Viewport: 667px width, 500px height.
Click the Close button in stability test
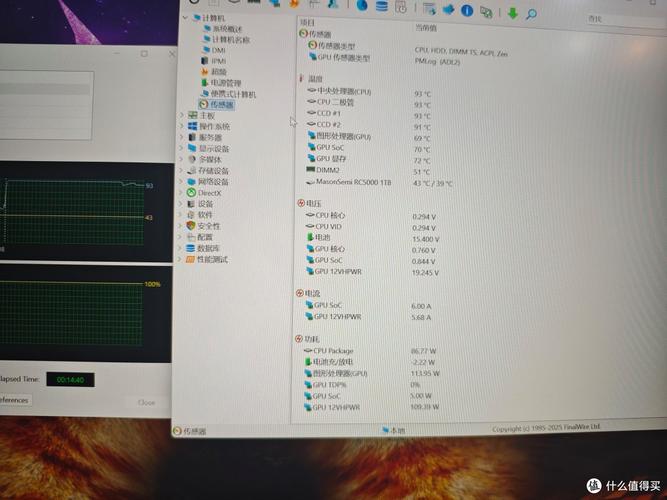click(x=146, y=402)
